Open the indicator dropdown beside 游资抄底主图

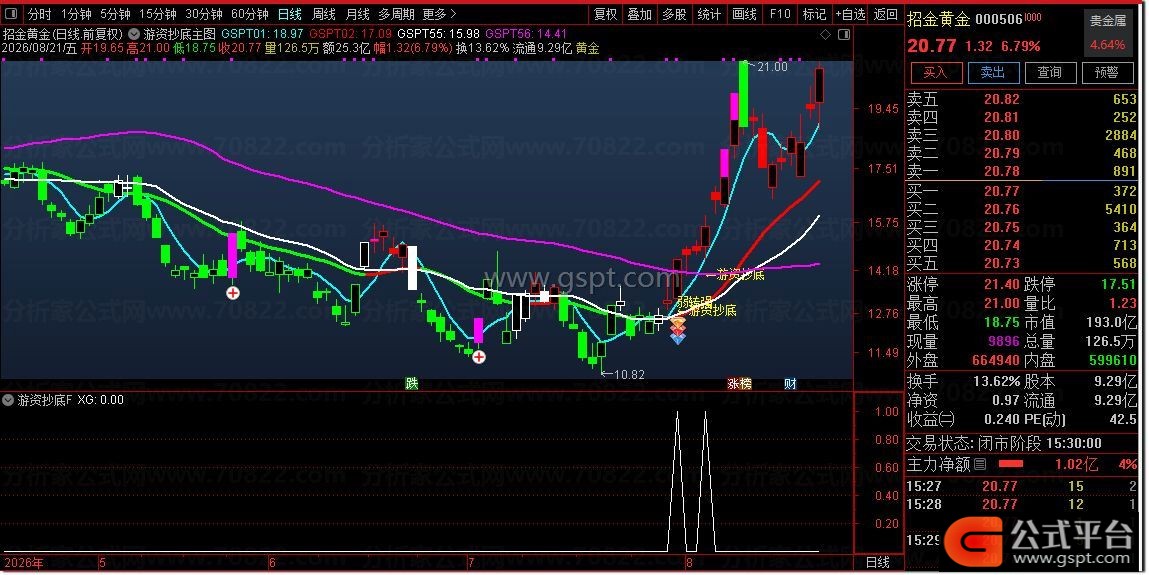pyautogui.click(x=134, y=34)
